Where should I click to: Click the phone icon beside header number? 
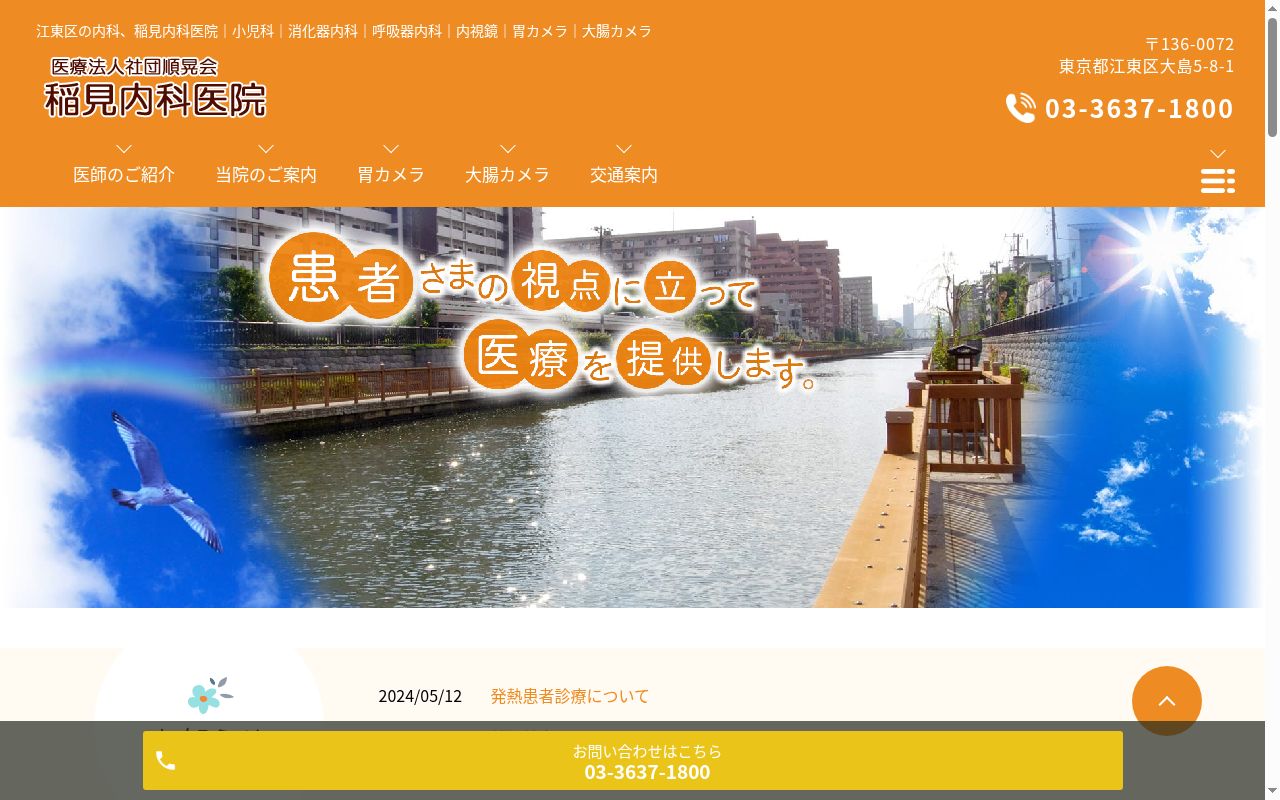pos(1021,108)
